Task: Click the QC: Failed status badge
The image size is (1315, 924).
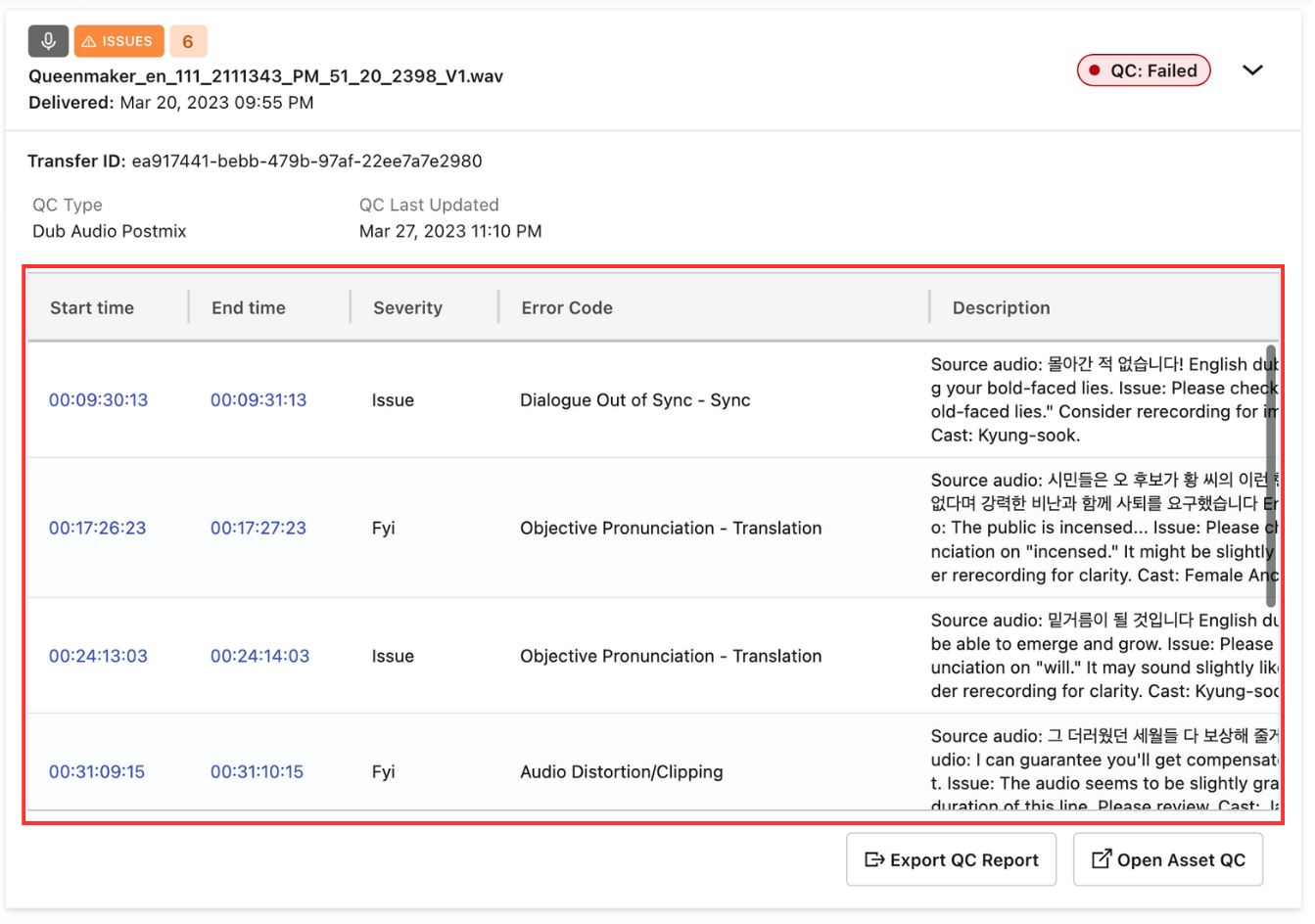Action: click(1144, 70)
